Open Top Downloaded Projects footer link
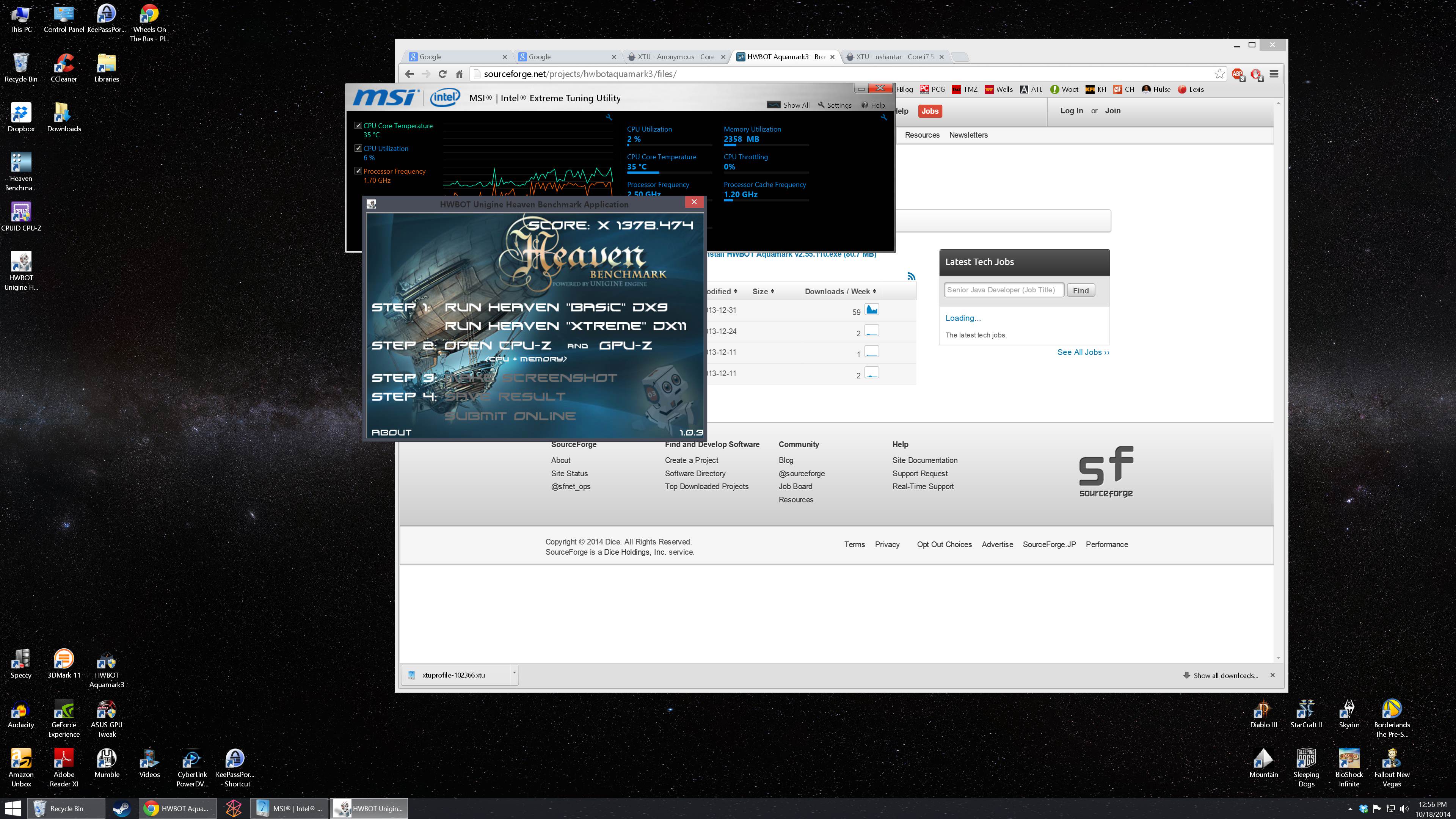 point(706,486)
